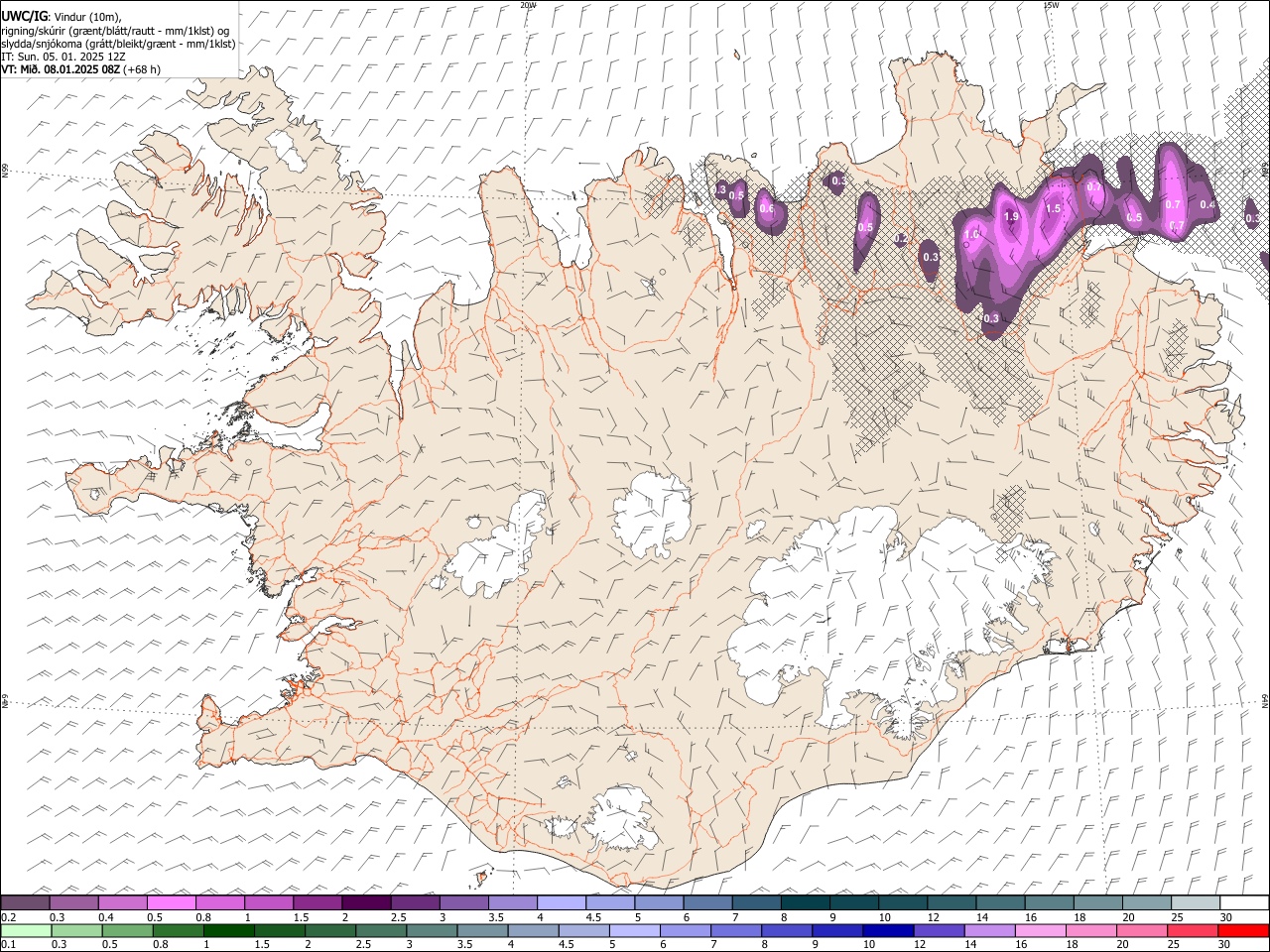Click the 1.9 snowfall value label
The width and height of the screenshot is (1270, 952).
coord(1011,216)
